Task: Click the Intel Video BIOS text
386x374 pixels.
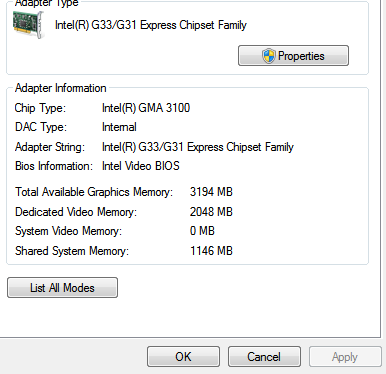Action: pyautogui.click(x=141, y=166)
